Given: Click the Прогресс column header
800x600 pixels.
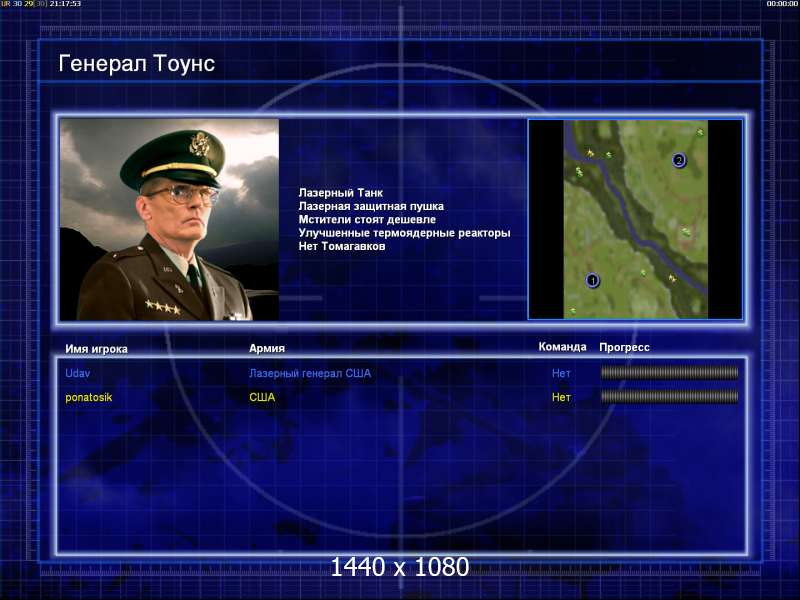Looking at the screenshot, I should tap(624, 347).
